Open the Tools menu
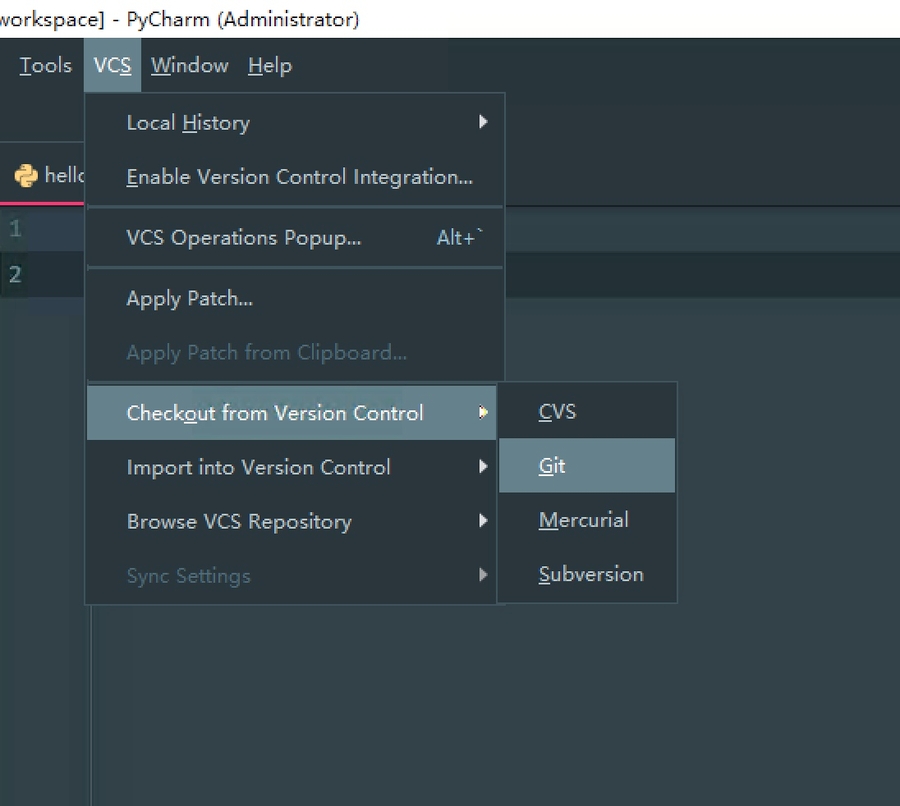The height and width of the screenshot is (806, 900). (x=45, y=66)
